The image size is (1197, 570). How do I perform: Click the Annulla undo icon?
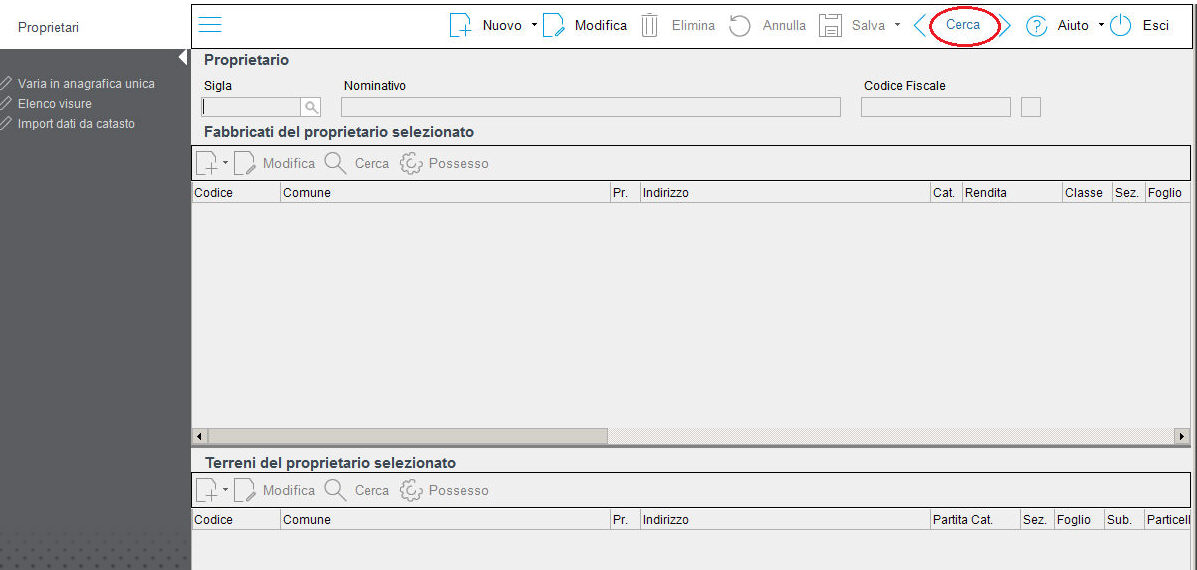(x=740, y=25)
